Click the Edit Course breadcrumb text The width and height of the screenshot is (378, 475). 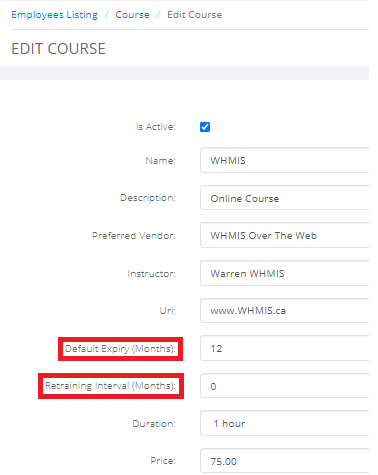point(195,15)
